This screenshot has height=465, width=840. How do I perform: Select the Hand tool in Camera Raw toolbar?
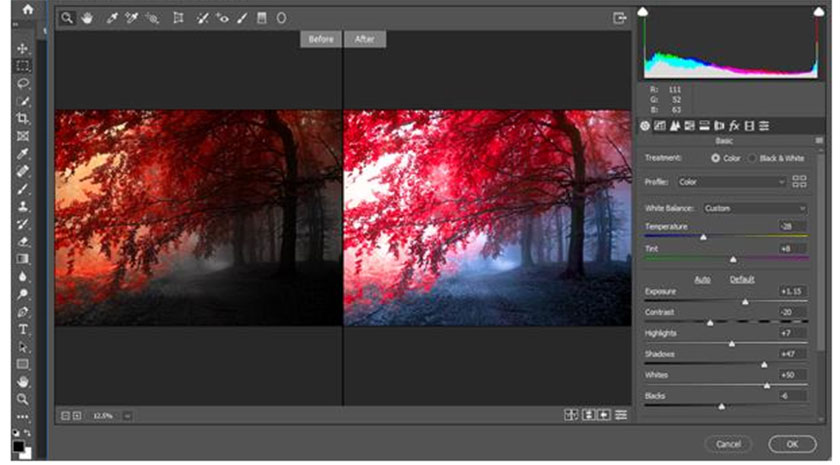point(87,18)
